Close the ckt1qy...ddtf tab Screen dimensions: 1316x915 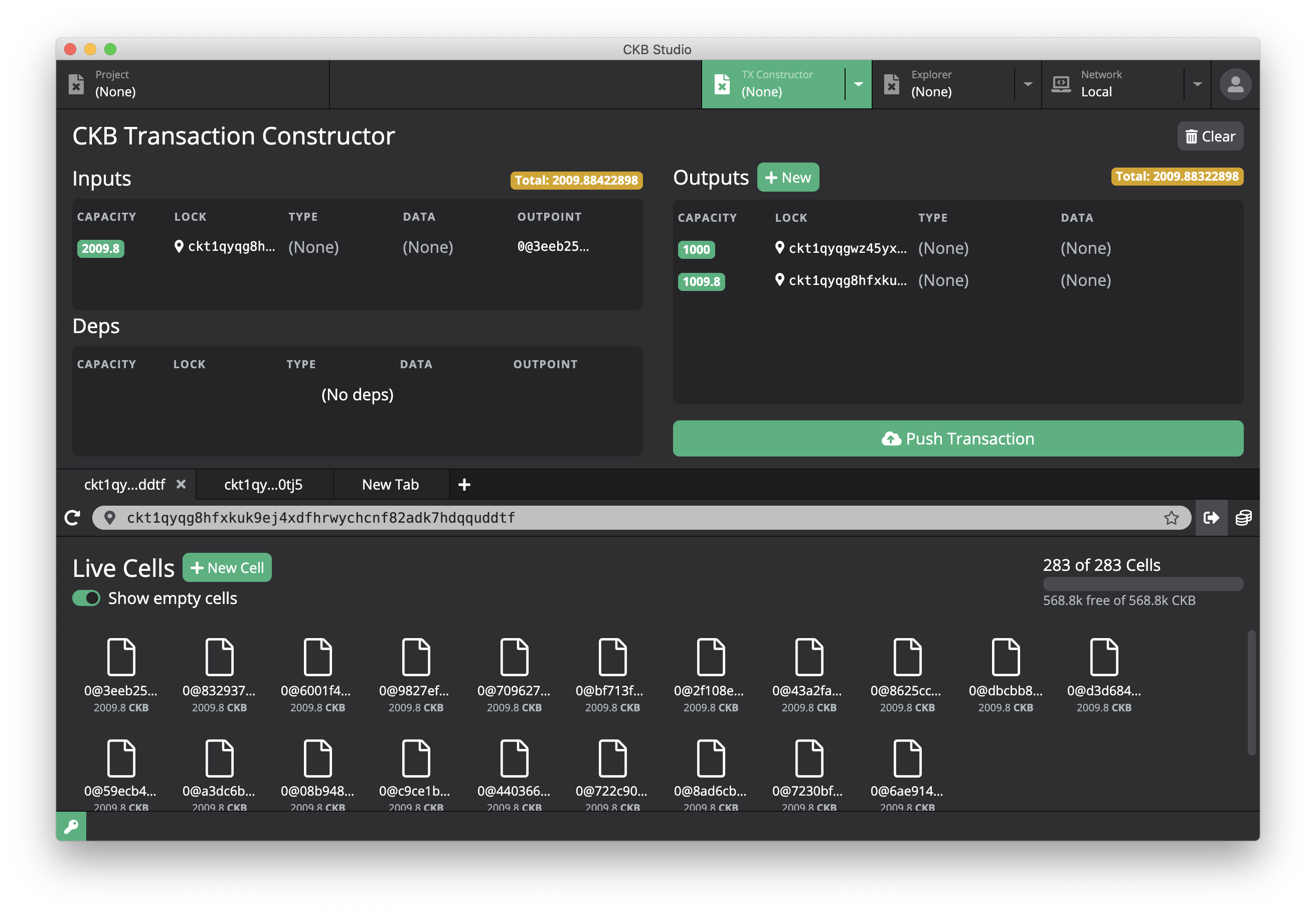(x=181, y=484)
